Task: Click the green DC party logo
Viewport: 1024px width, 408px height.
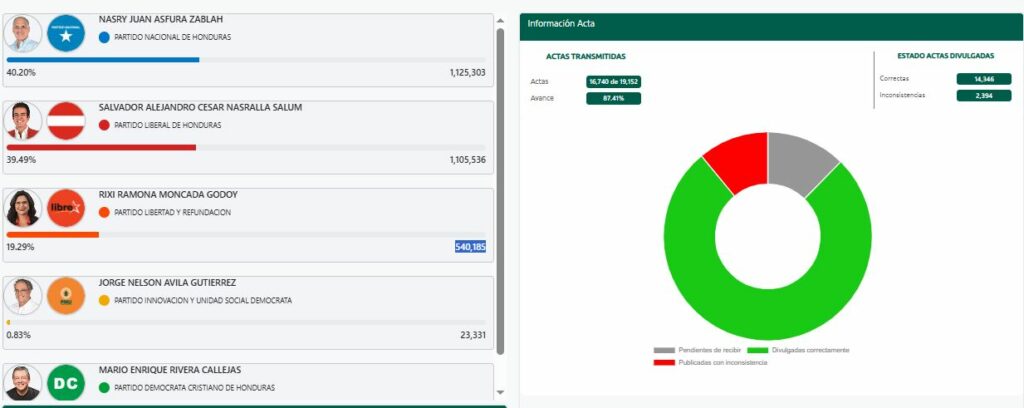Action: click(66, 383)
